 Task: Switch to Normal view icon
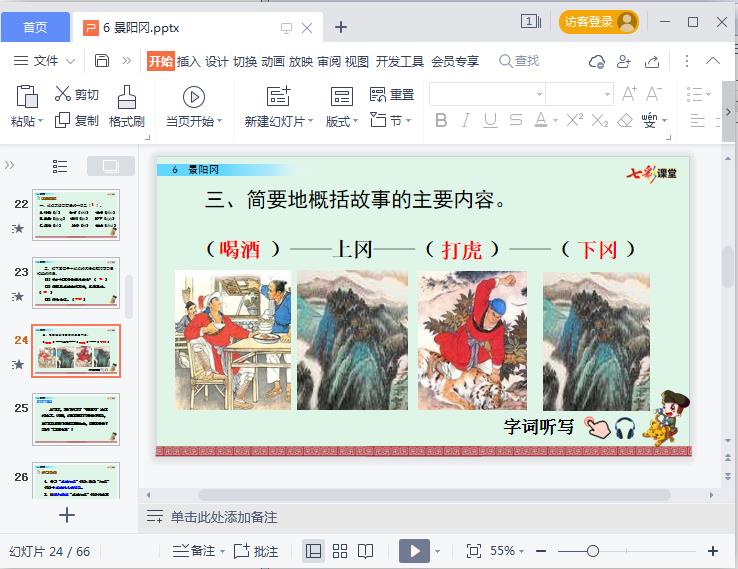click(x=313, y=551)
